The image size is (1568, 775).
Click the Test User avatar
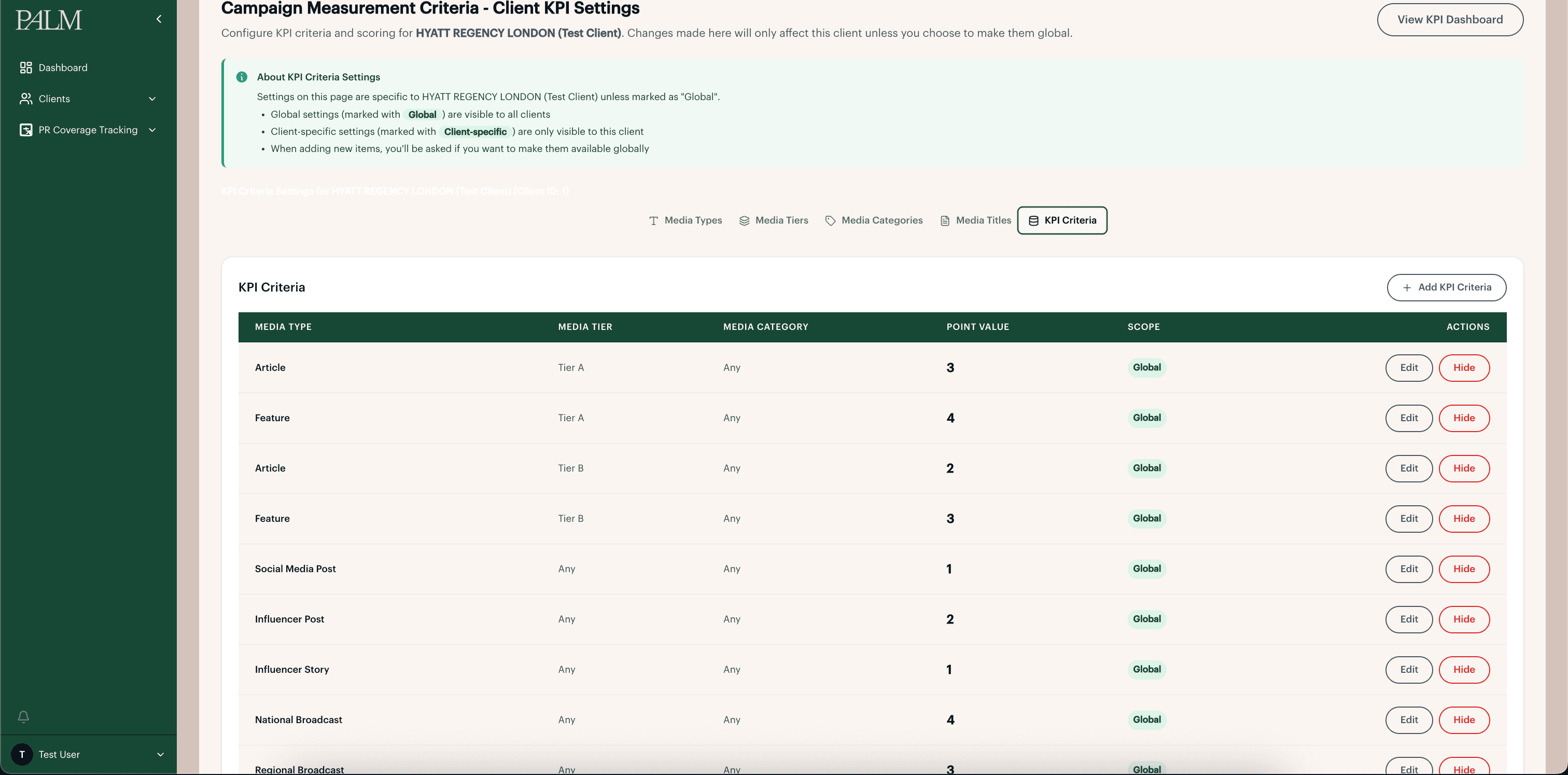point(22,754)
